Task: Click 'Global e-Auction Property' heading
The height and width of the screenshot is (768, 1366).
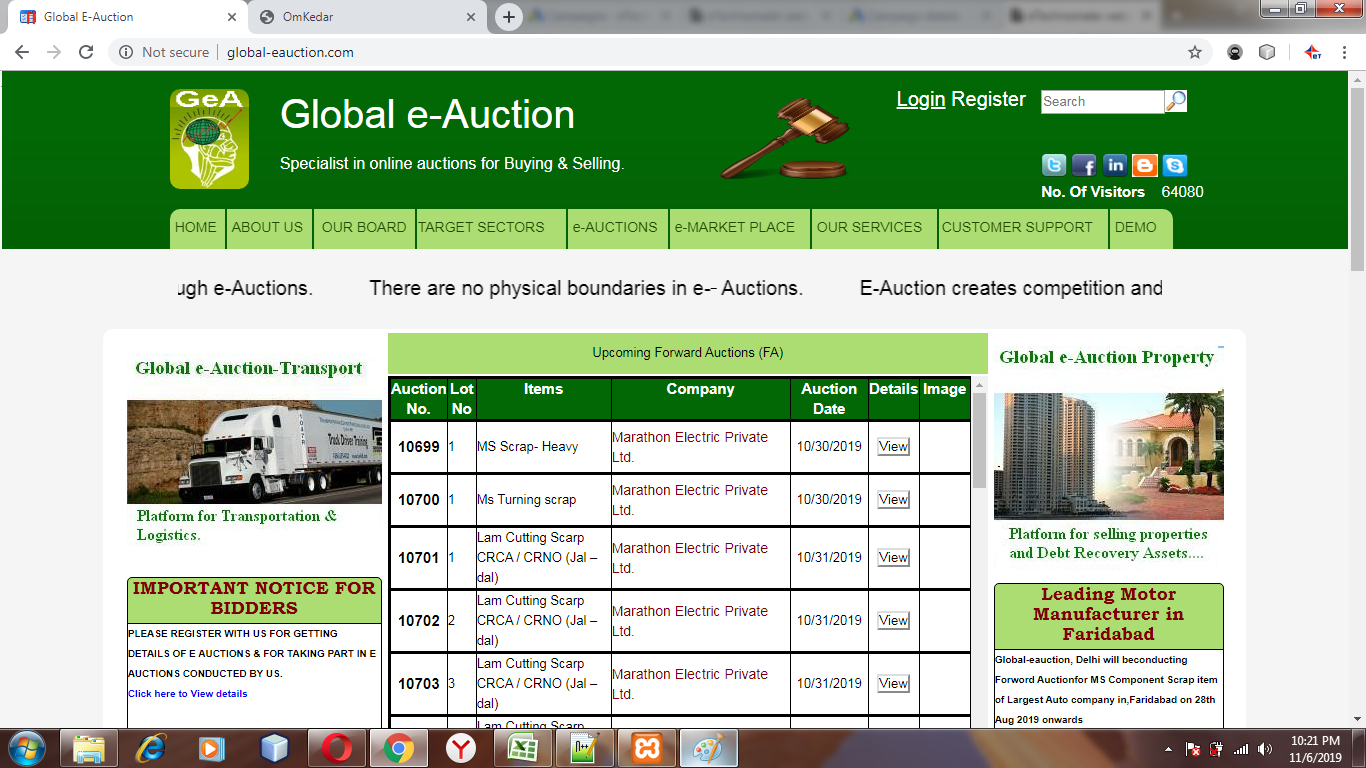Action: click(1107, 357)
